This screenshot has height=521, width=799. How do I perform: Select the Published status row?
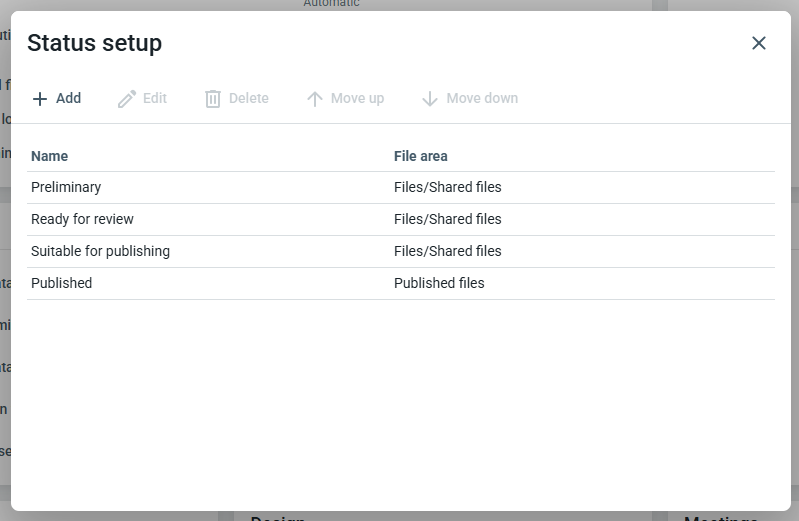tap(62, 283)
